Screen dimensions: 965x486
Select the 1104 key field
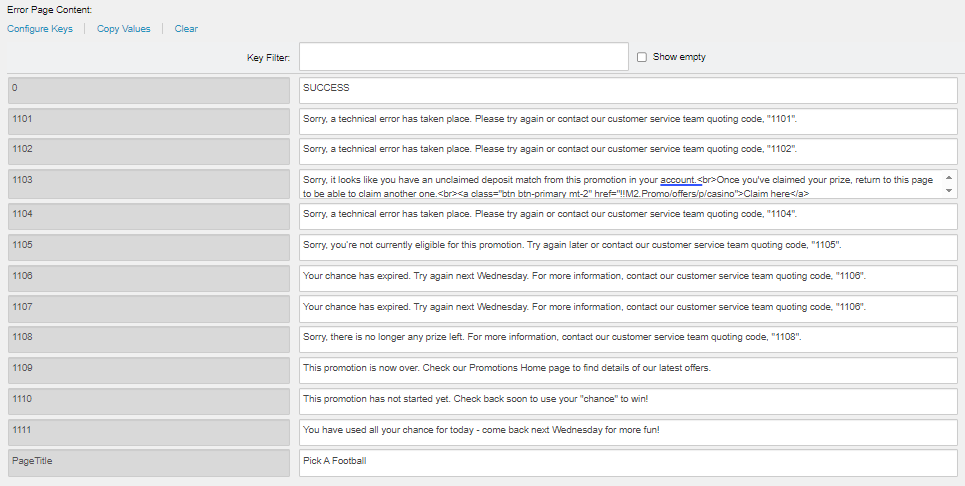149,217
